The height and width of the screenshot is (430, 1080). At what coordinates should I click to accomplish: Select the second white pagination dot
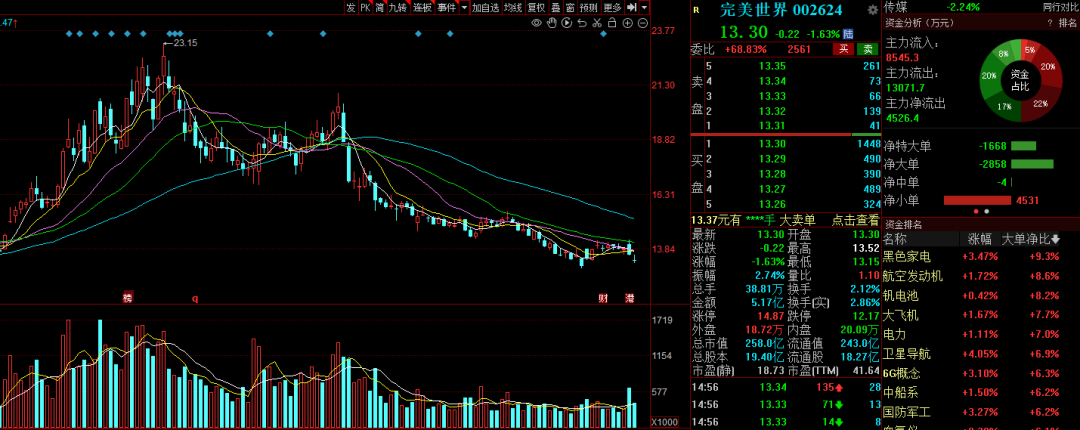point(986,211)
